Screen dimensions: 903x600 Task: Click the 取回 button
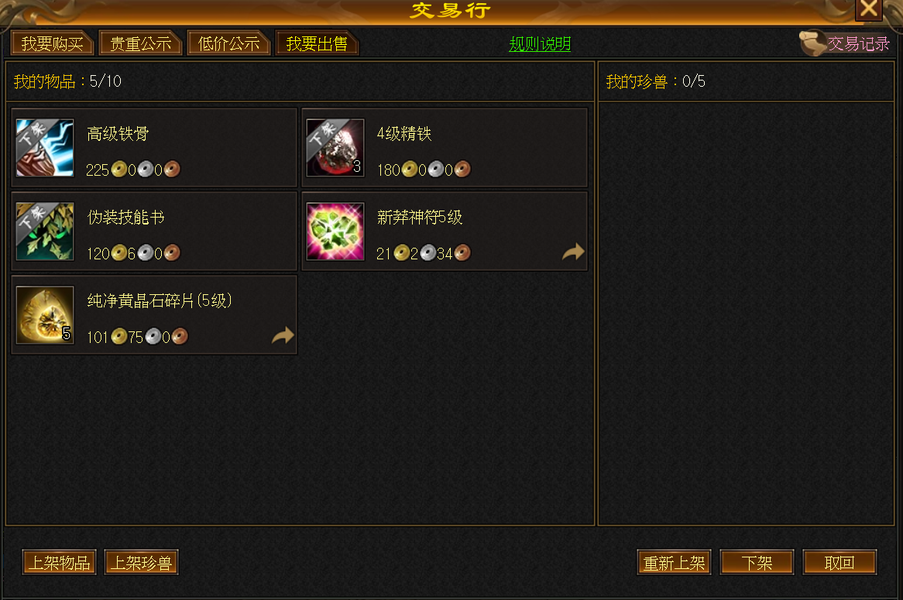(840, 563)
